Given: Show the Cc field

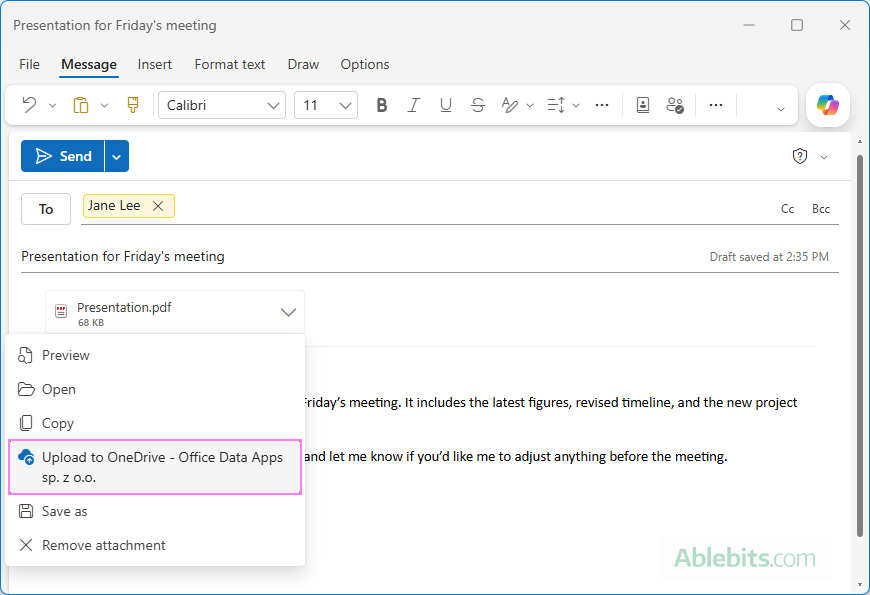Looking at the screenshot, I should 787,209.
